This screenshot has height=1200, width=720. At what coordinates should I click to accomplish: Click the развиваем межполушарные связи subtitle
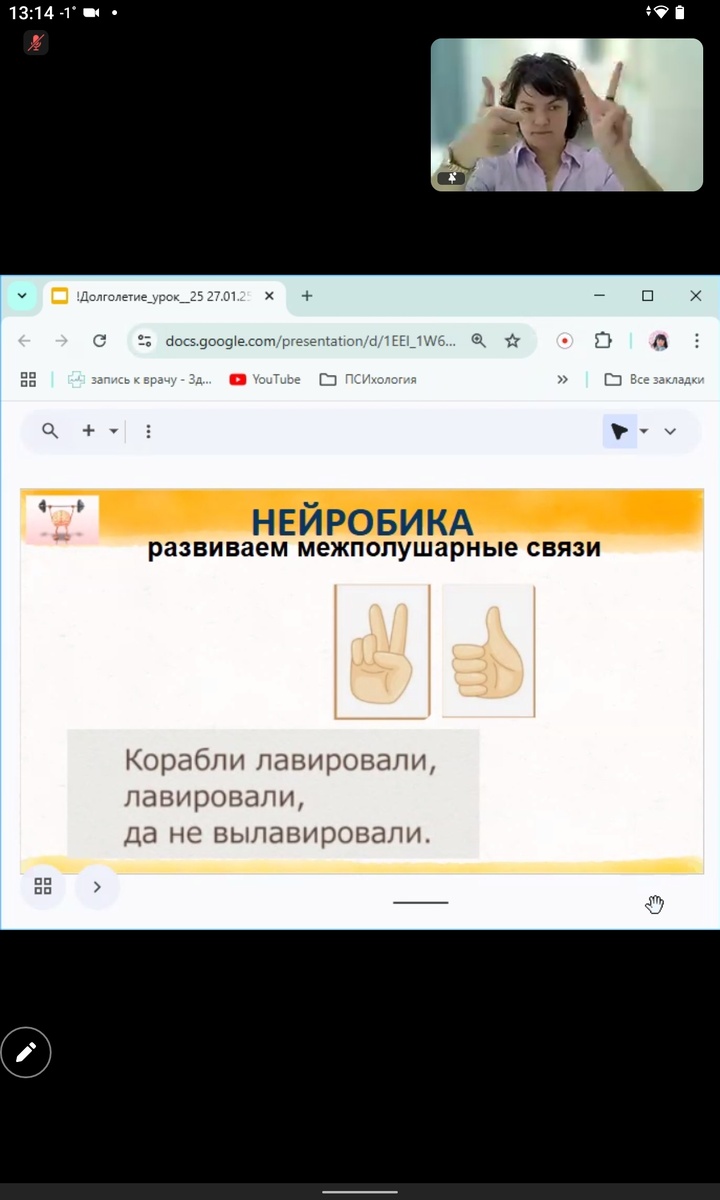(374, 548)
